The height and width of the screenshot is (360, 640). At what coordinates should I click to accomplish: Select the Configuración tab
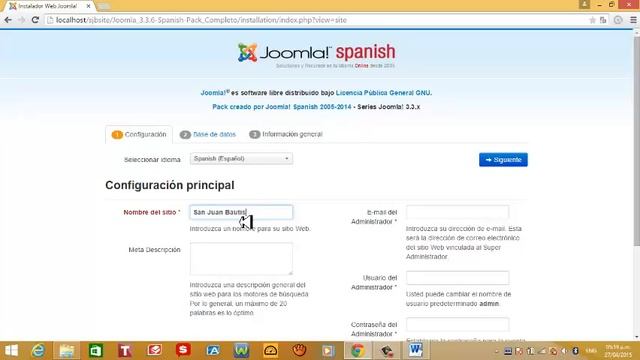(x=139, y=134)
